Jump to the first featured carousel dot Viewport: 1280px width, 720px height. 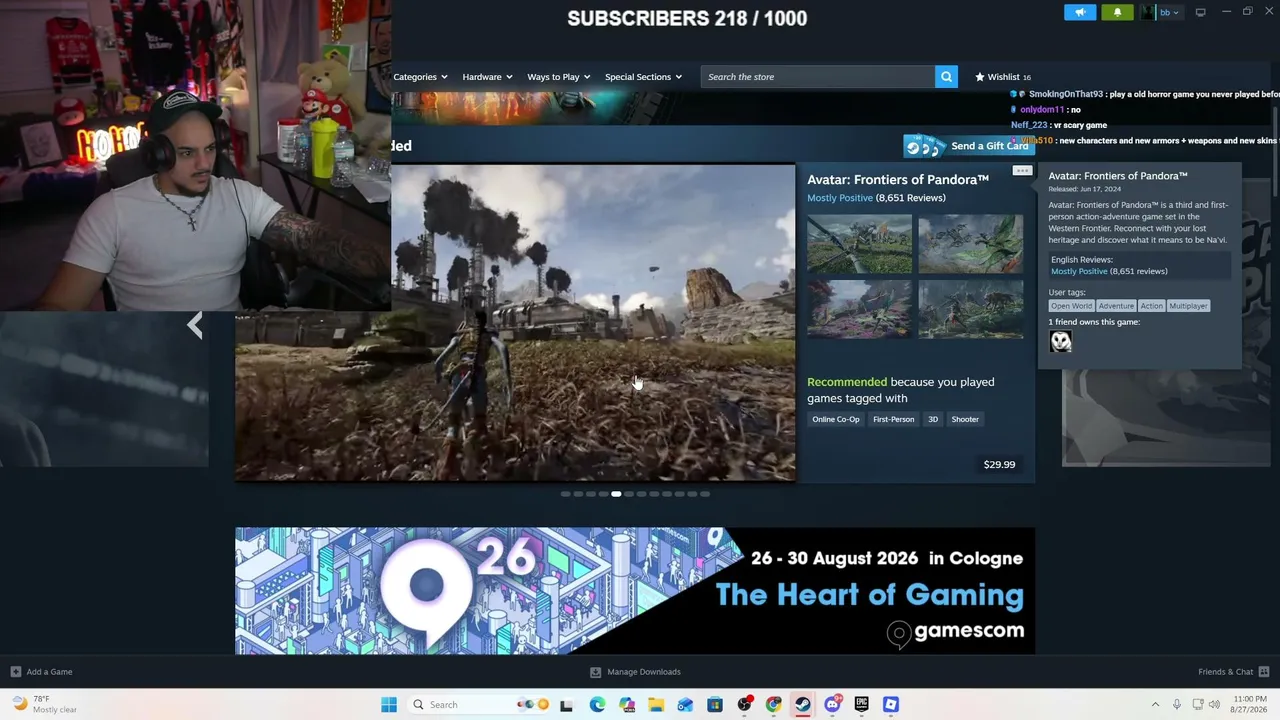tap(565, 494)
